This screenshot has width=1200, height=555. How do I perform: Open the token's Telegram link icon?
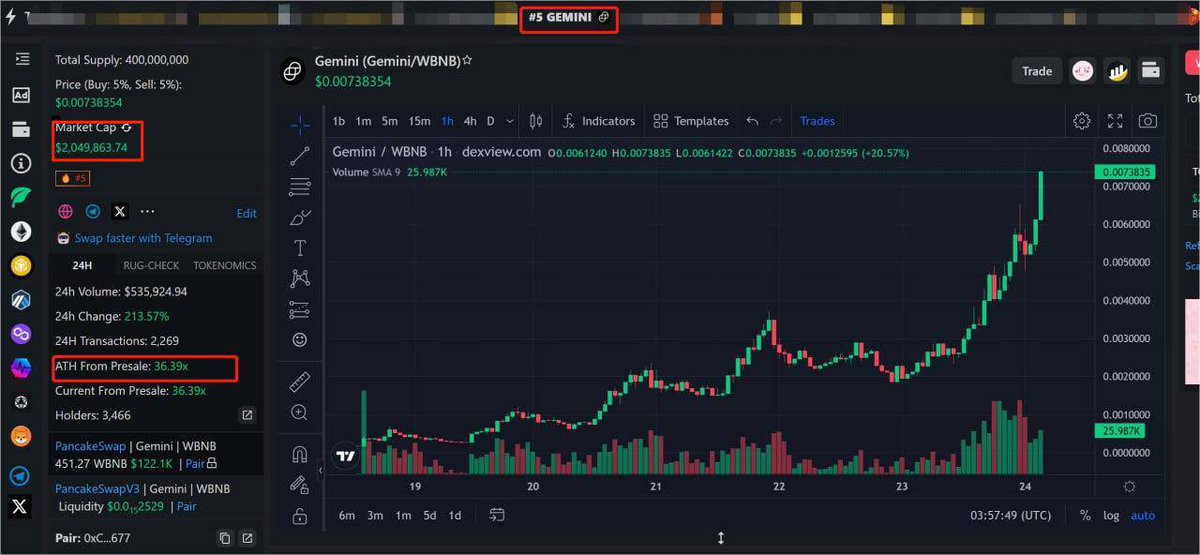(x=93, y=212)
